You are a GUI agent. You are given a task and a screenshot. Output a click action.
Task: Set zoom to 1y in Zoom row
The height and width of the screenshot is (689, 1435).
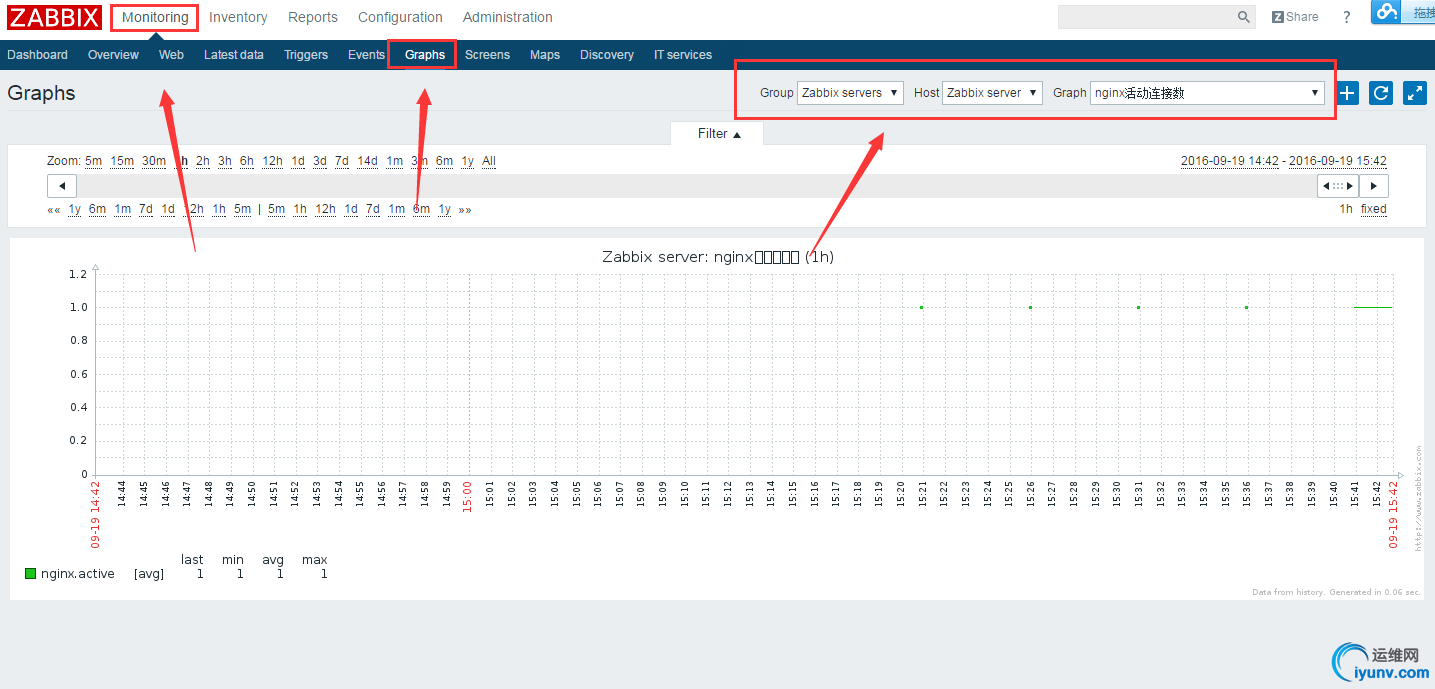[x=468, y=161]
